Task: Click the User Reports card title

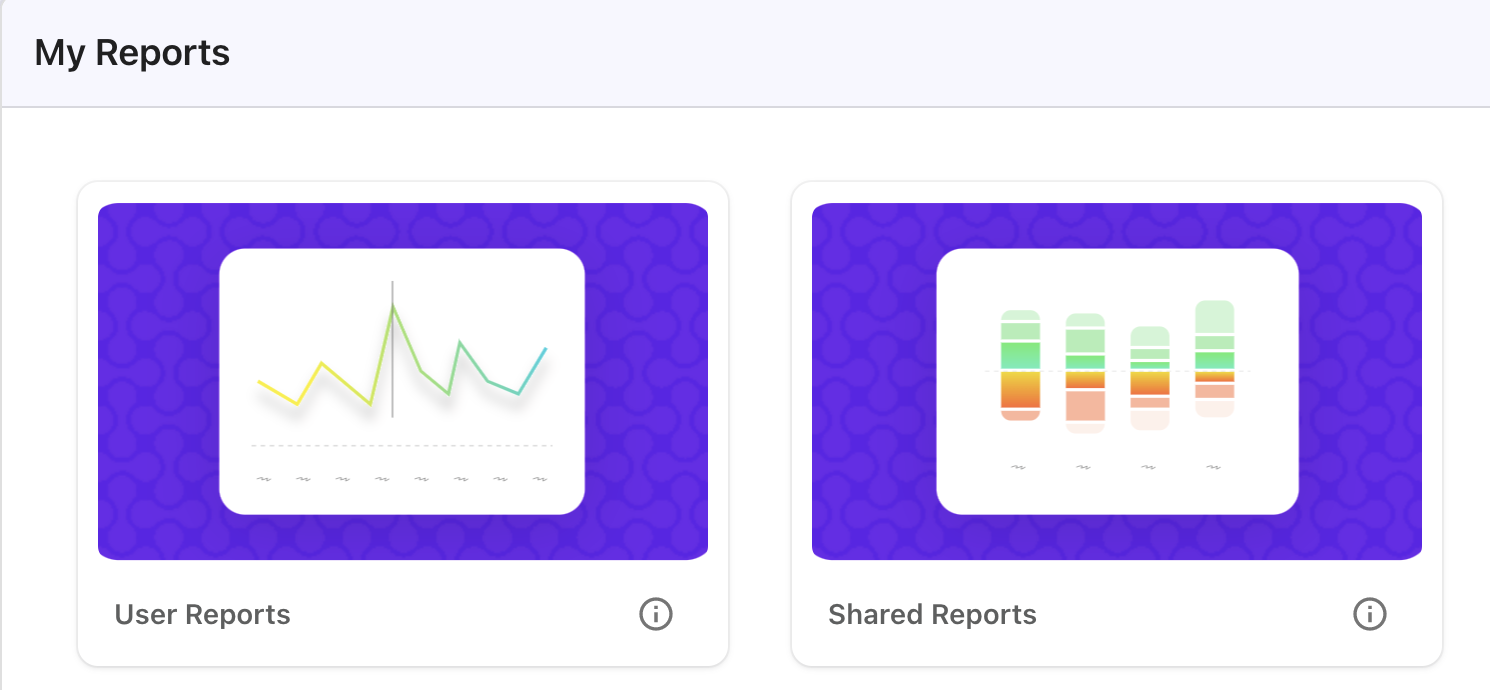Action: pyautogui.click(x=202, y=614)
